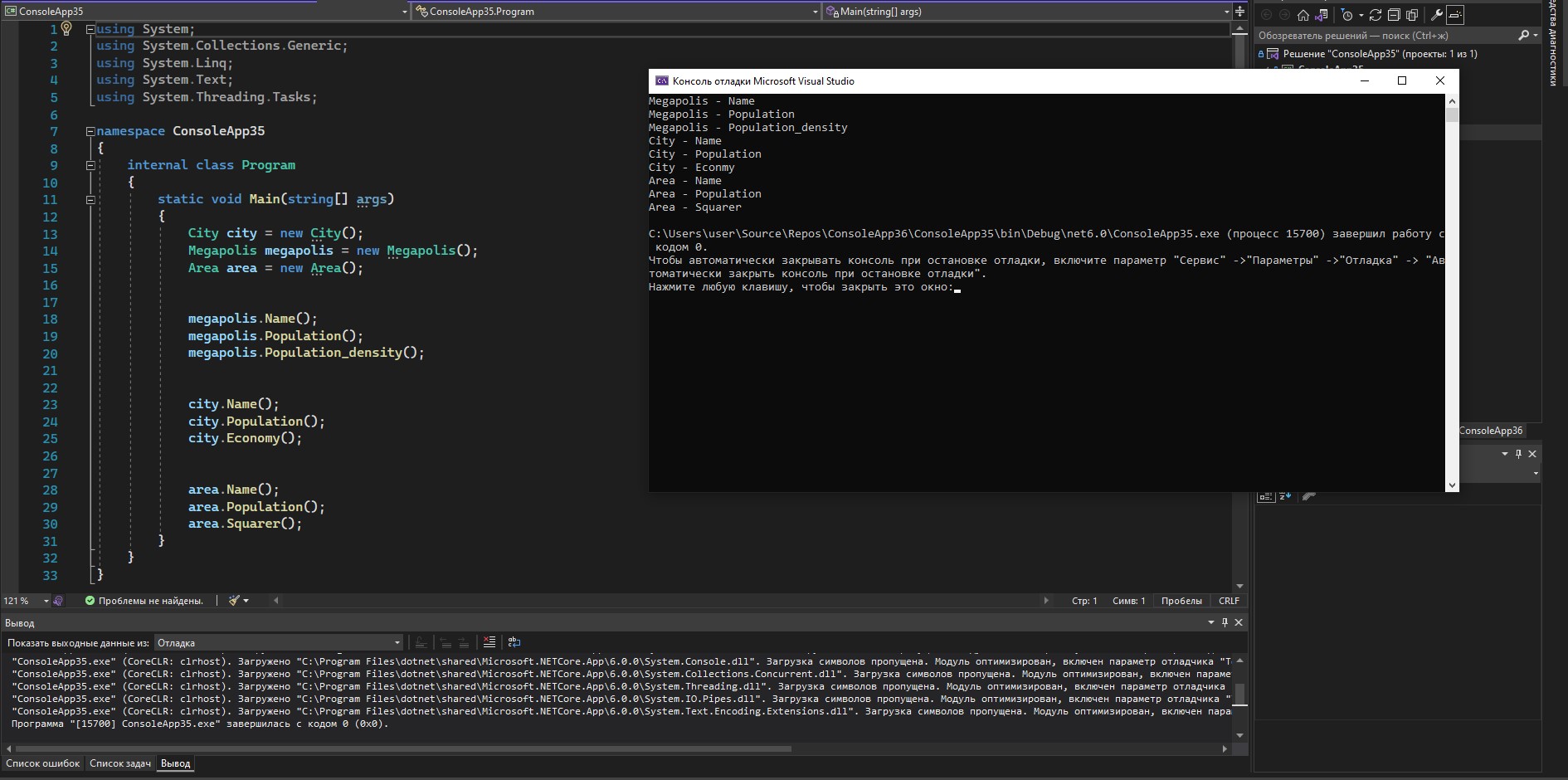1568x780 pixels.
Task: Click Clear All icon in Output panel
Action: tap(489, 642)
